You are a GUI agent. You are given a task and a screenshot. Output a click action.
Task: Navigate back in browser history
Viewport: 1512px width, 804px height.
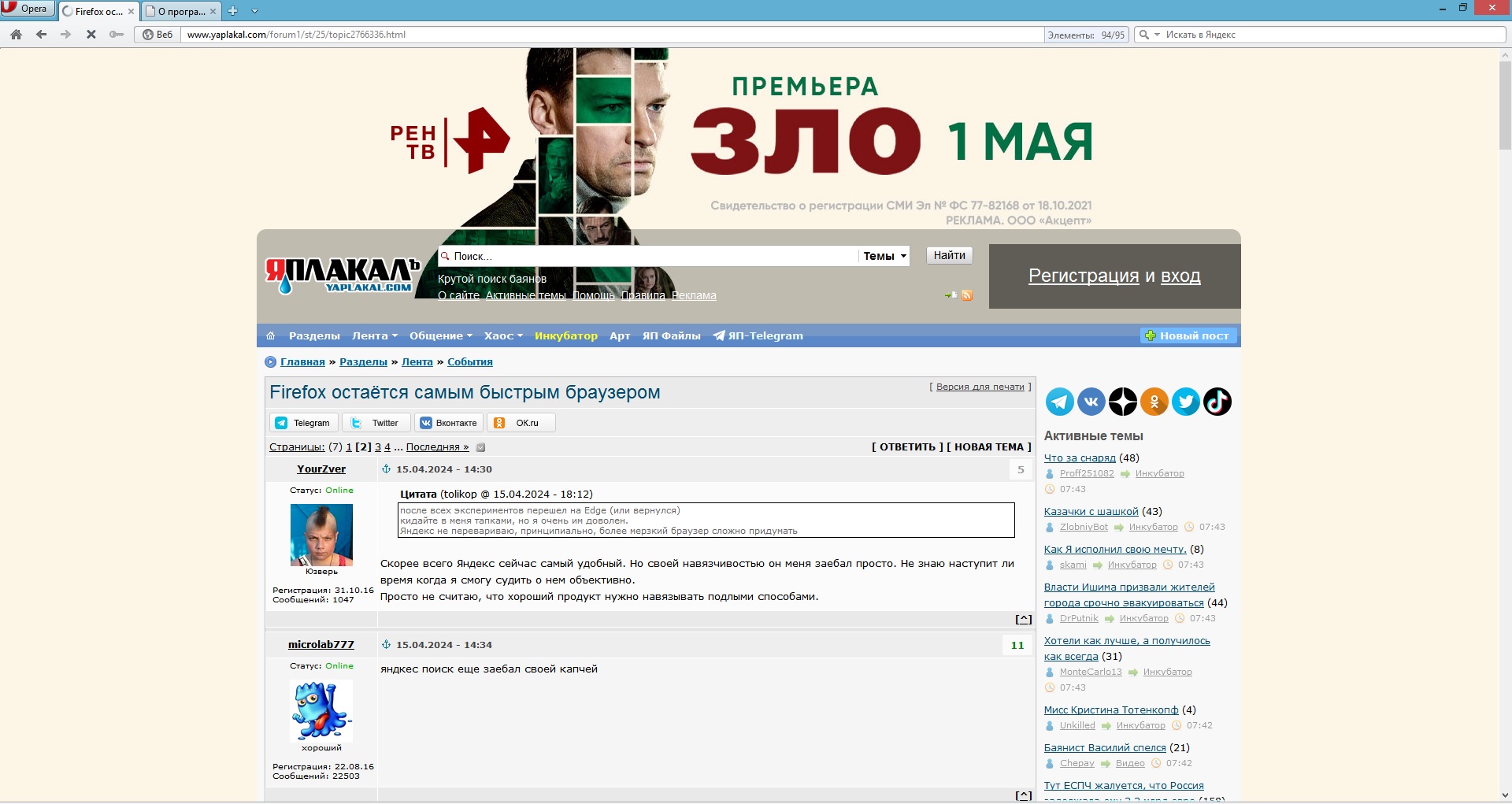point(42,35)
